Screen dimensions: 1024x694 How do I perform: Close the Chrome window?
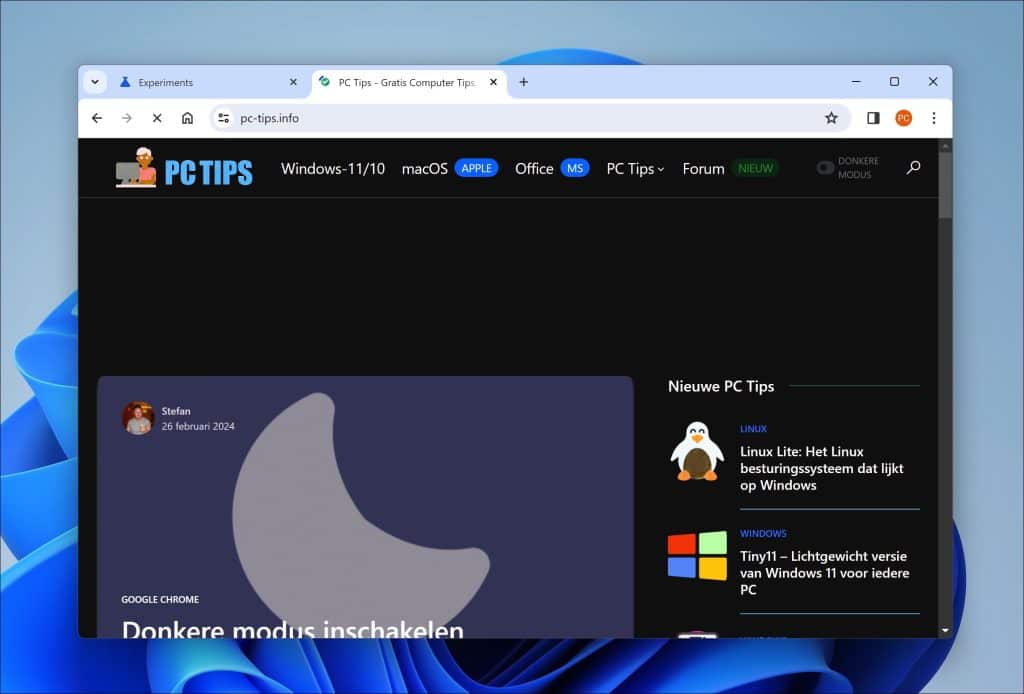pyautogui.click(x=933, y=82)
